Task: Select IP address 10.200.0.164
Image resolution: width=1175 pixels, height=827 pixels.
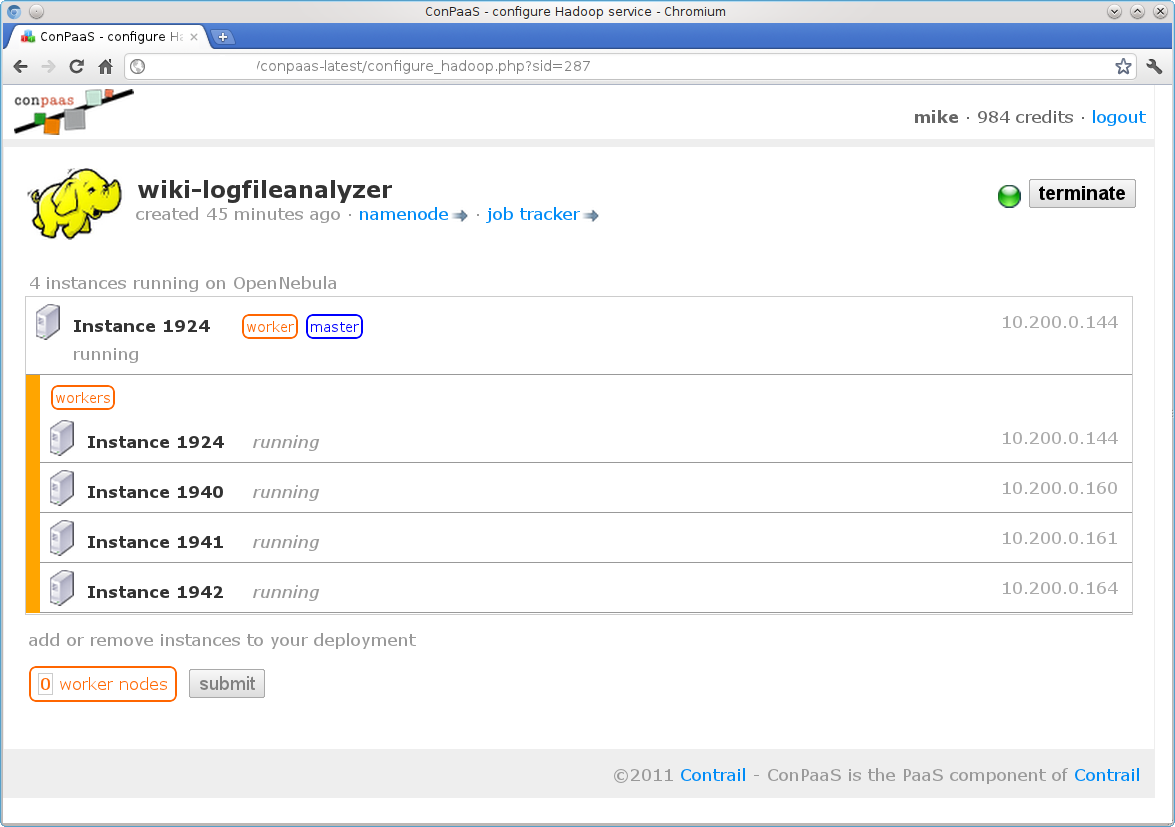Action: coord(1060,588)
